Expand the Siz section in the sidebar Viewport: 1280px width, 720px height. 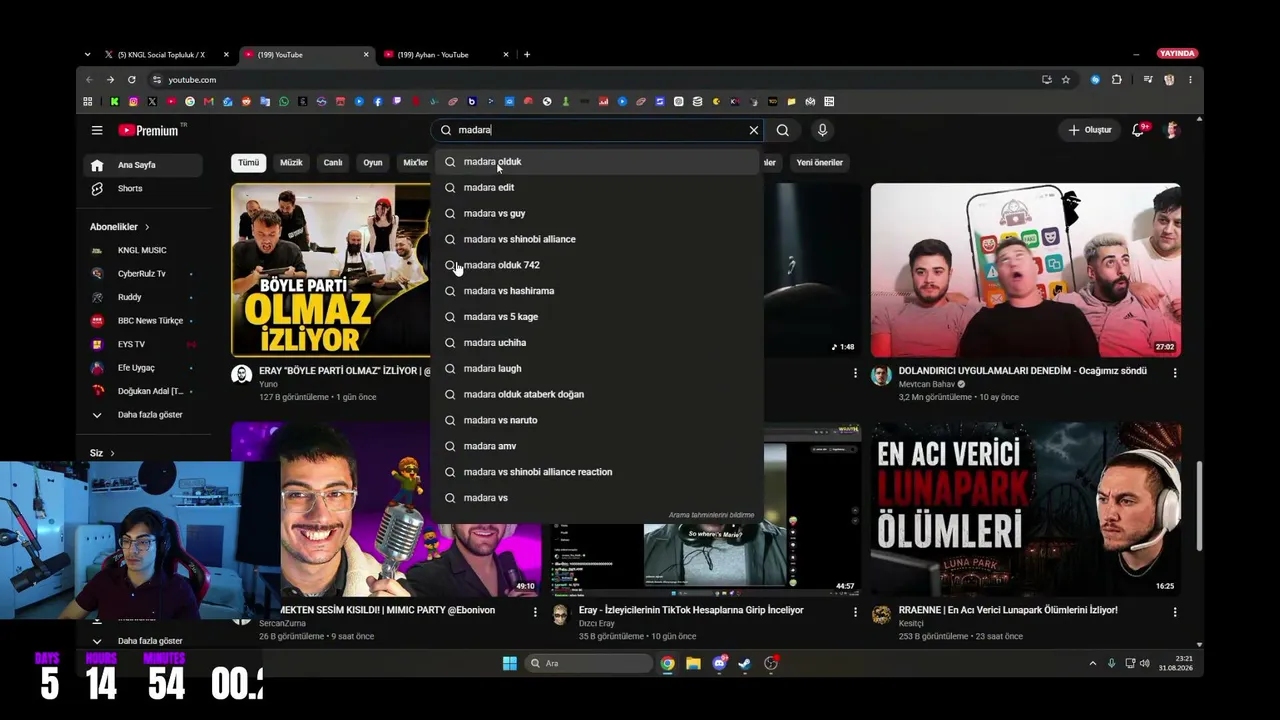(x=103, y=453)
